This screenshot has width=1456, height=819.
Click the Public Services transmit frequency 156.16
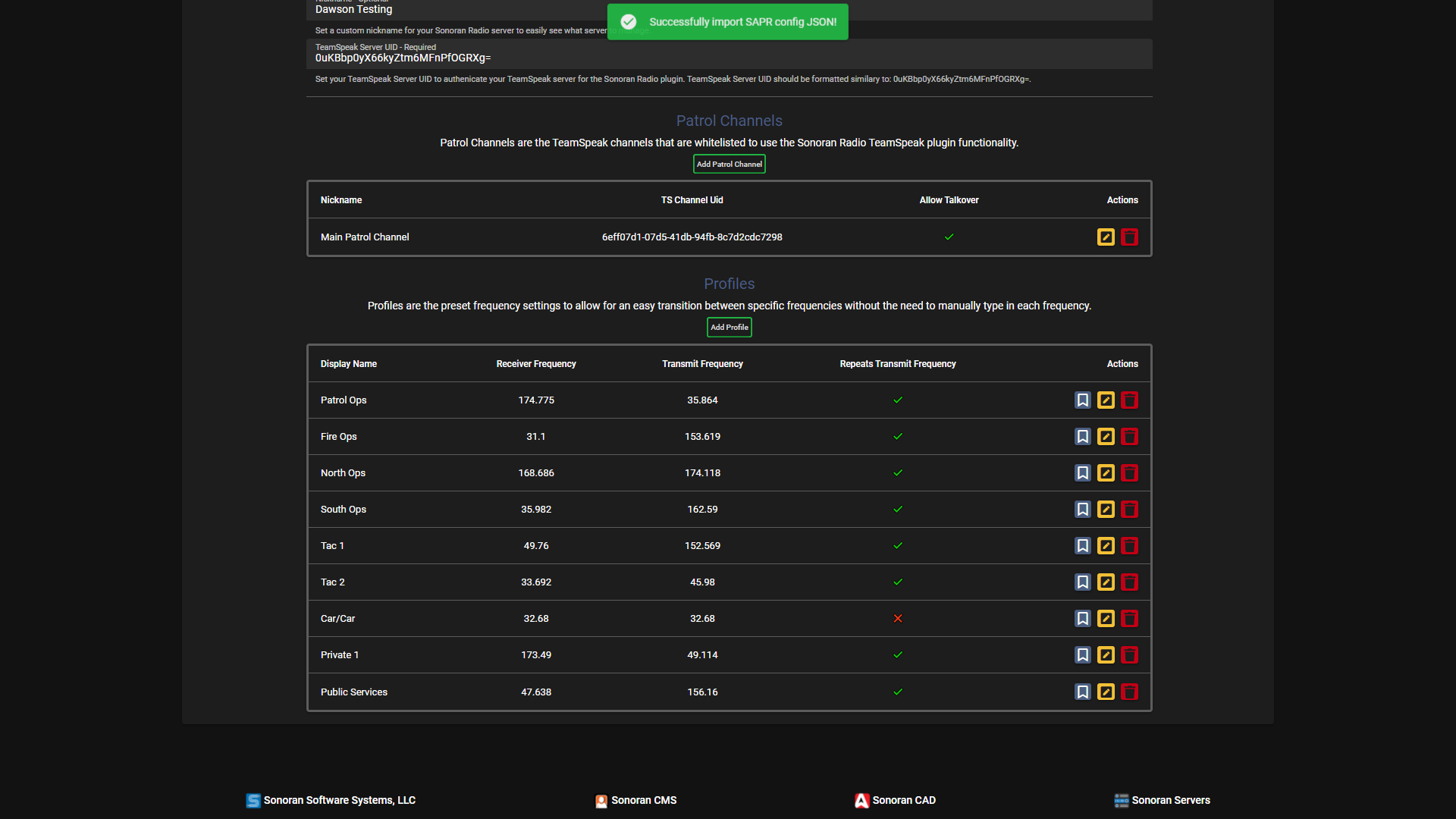pos(702,692)
